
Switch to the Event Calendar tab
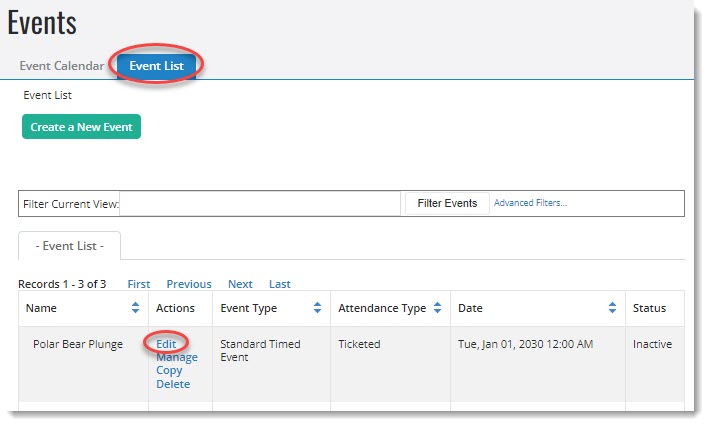[61, 66]
